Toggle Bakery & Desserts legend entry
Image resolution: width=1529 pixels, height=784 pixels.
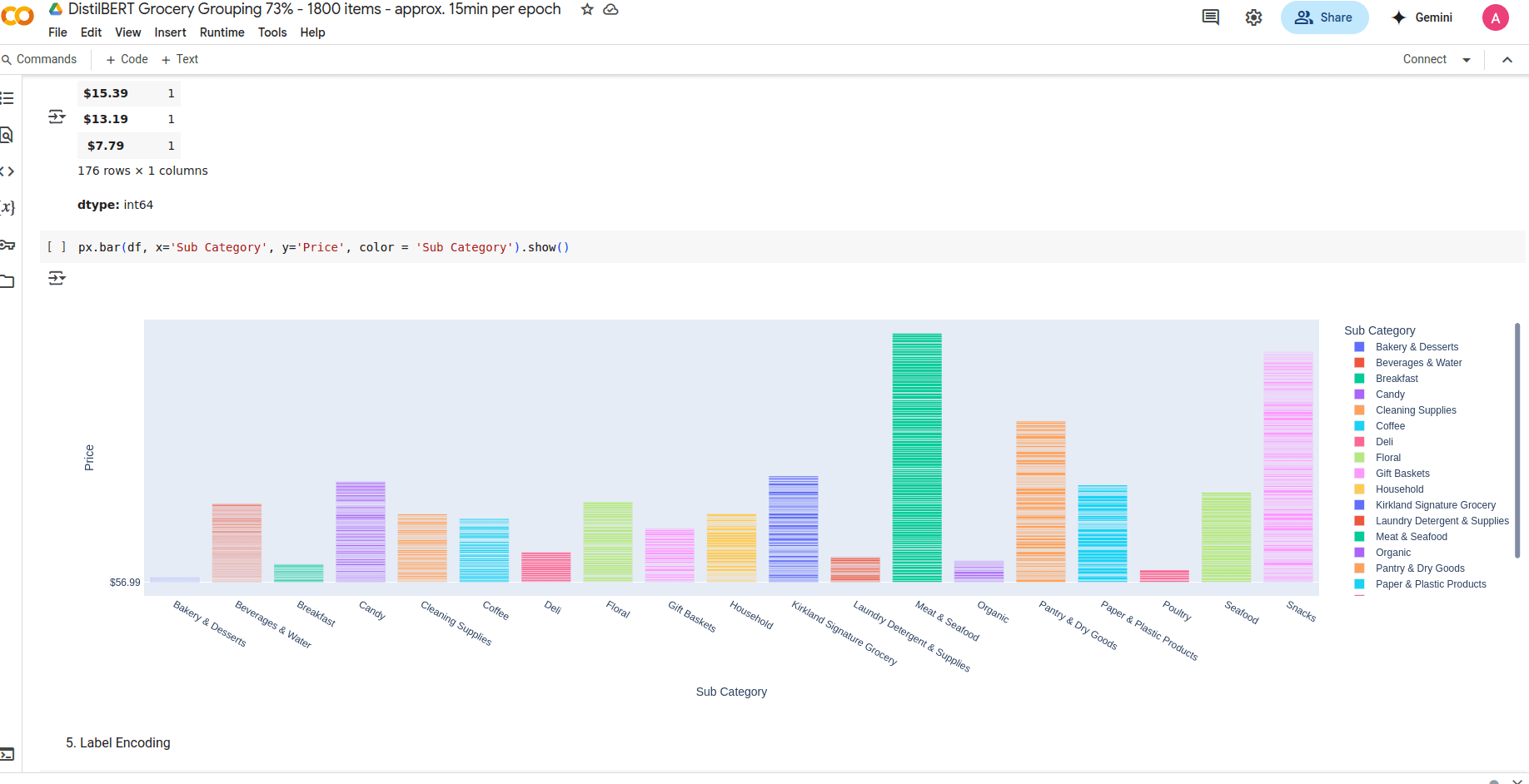pyautogui.click(x=1416, y=347)
